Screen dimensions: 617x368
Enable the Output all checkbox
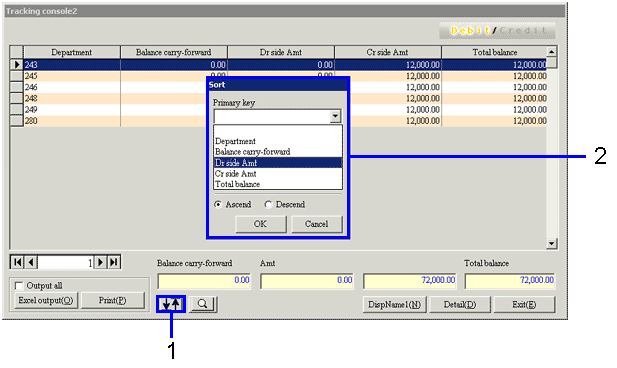click(x=18, y=285)
